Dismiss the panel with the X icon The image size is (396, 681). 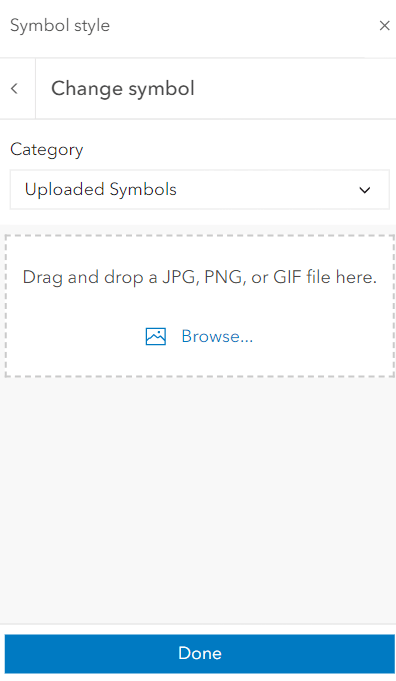point(384,26)
